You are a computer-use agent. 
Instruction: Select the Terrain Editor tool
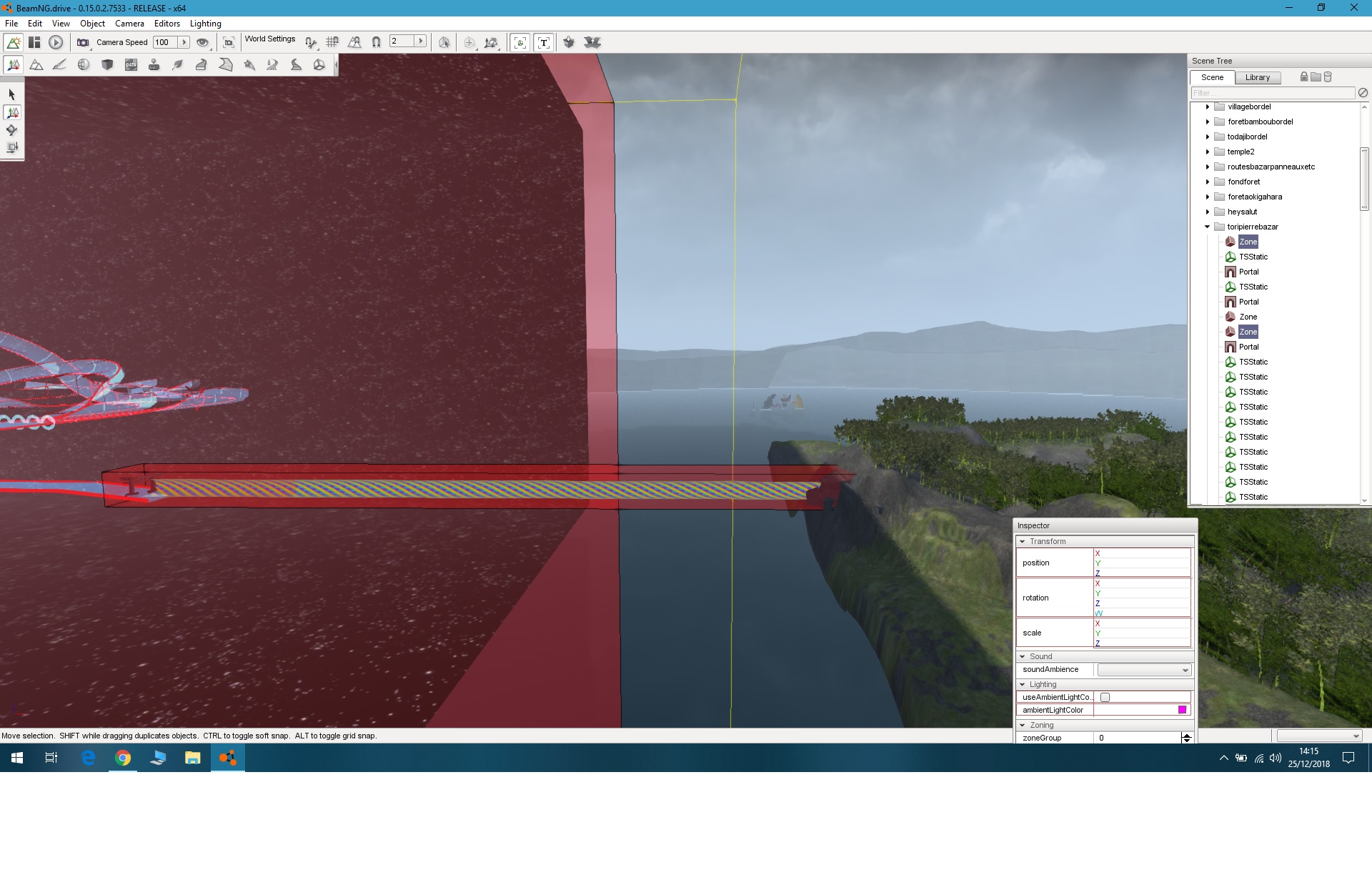(x=36, y=65)
